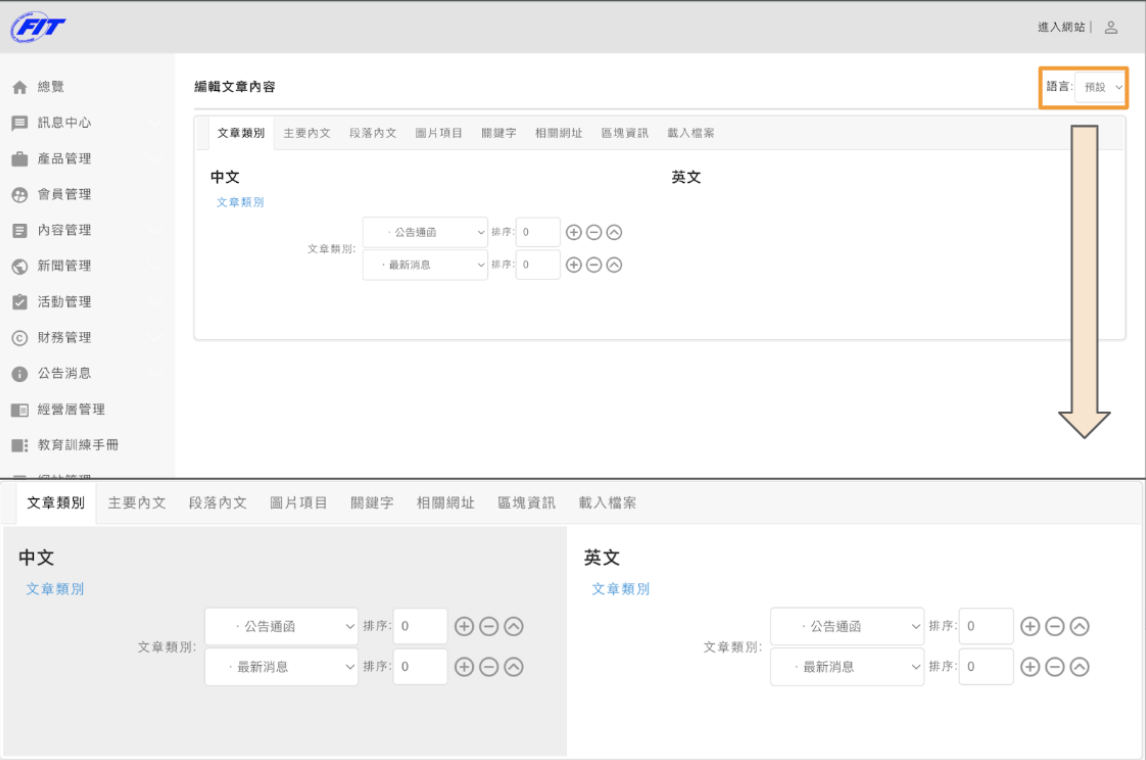The width and height of the screenshot is (1146, 760).
Task: Expand the 訊息中心 sidebar chevron
Action: pyautogui.click(x=155, y=123)
